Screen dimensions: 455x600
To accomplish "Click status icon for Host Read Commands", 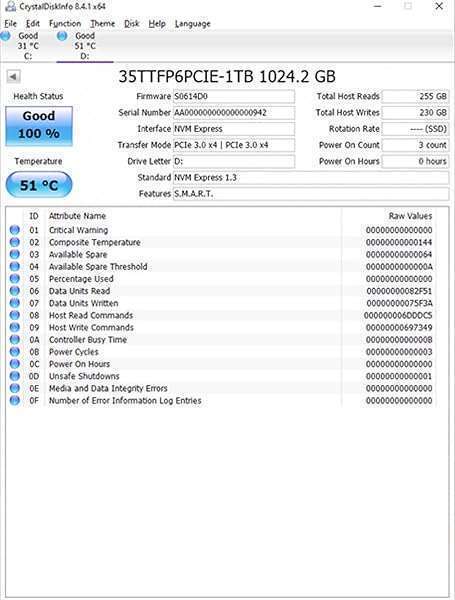I will pos(15,315).
